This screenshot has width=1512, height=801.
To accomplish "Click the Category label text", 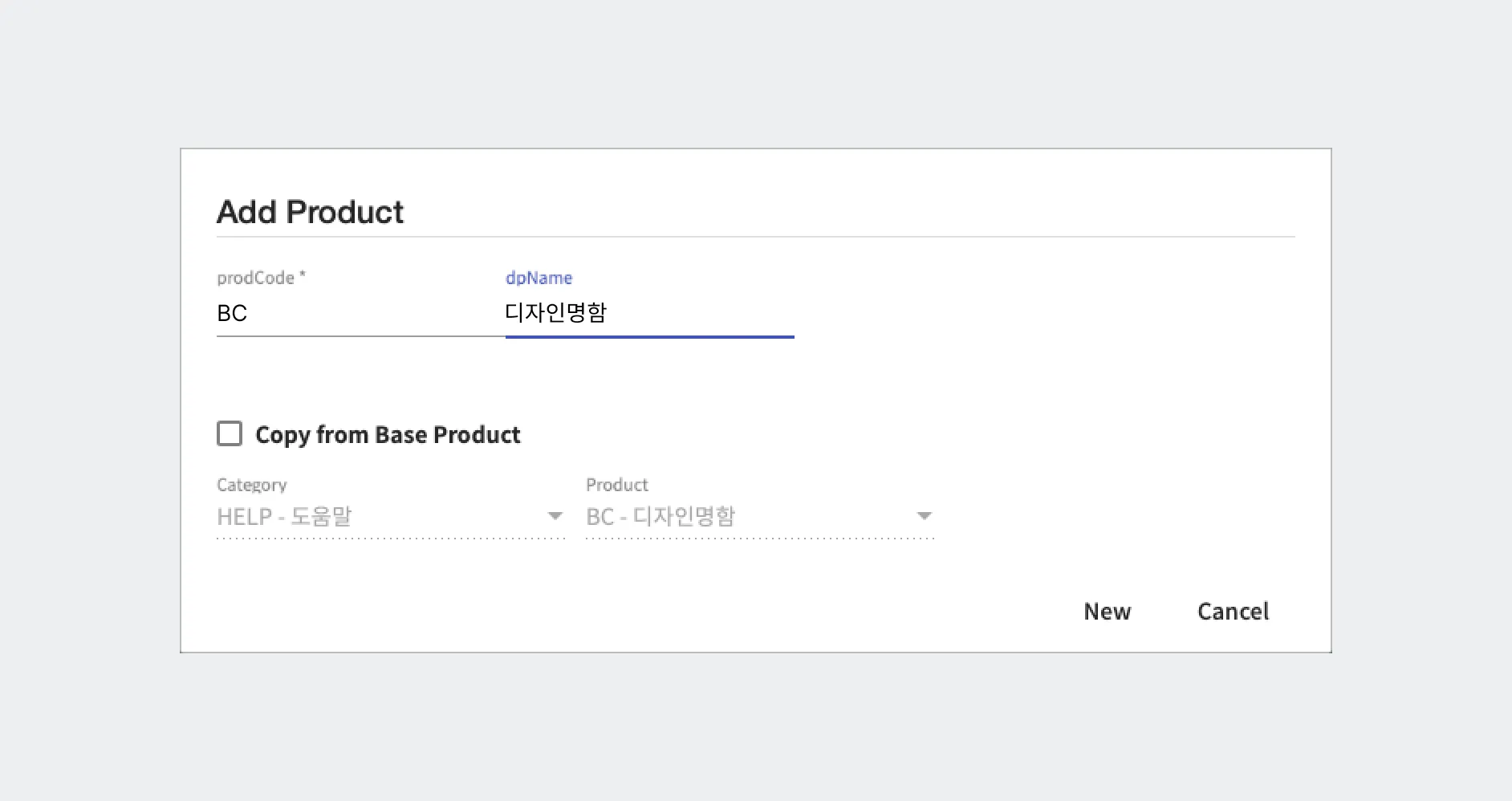I will 251,485.
